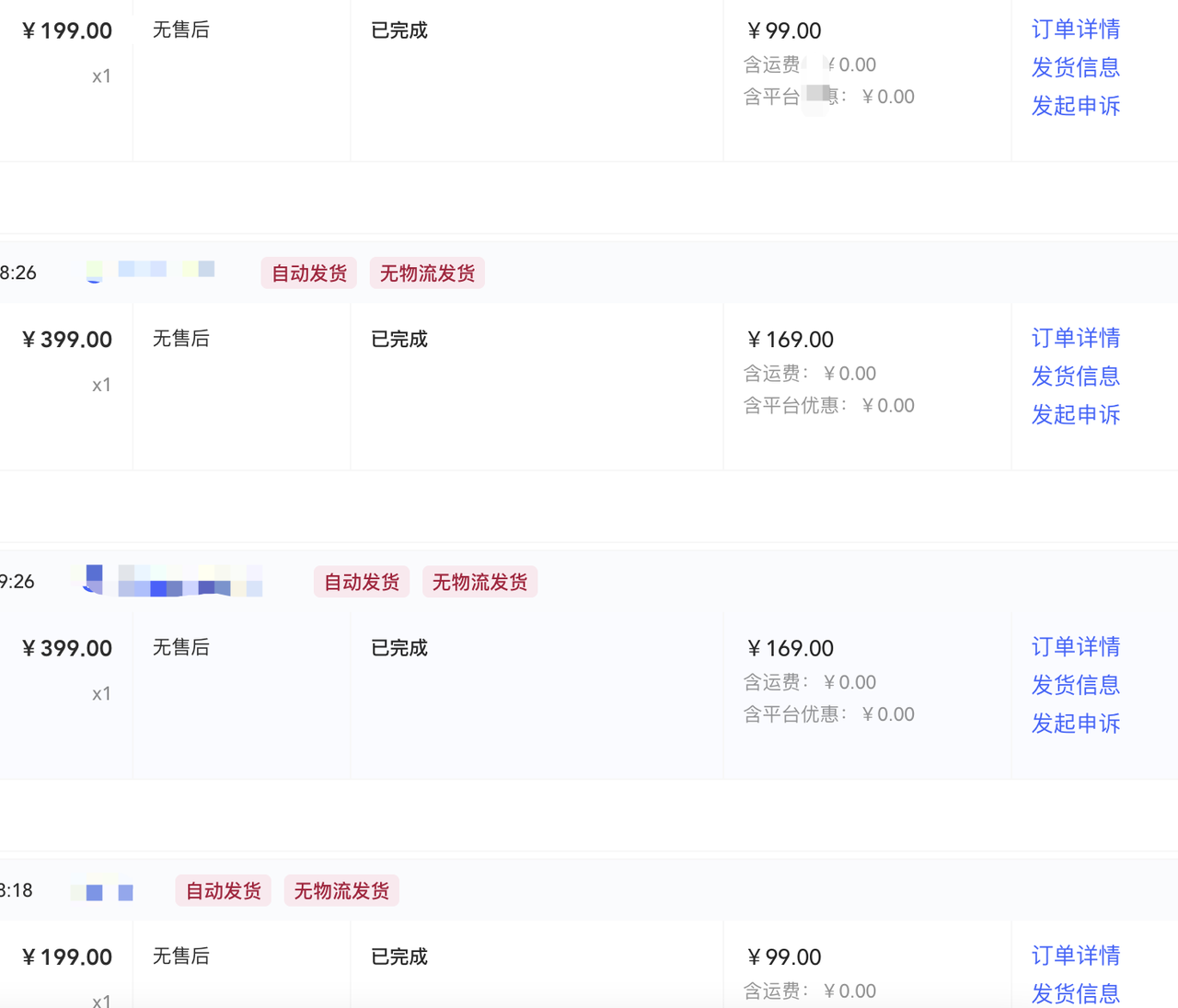The height and width of the screenshot is (1008, 1178).
Task: View 发货信息 of the top order
Action: point(1075,67)
